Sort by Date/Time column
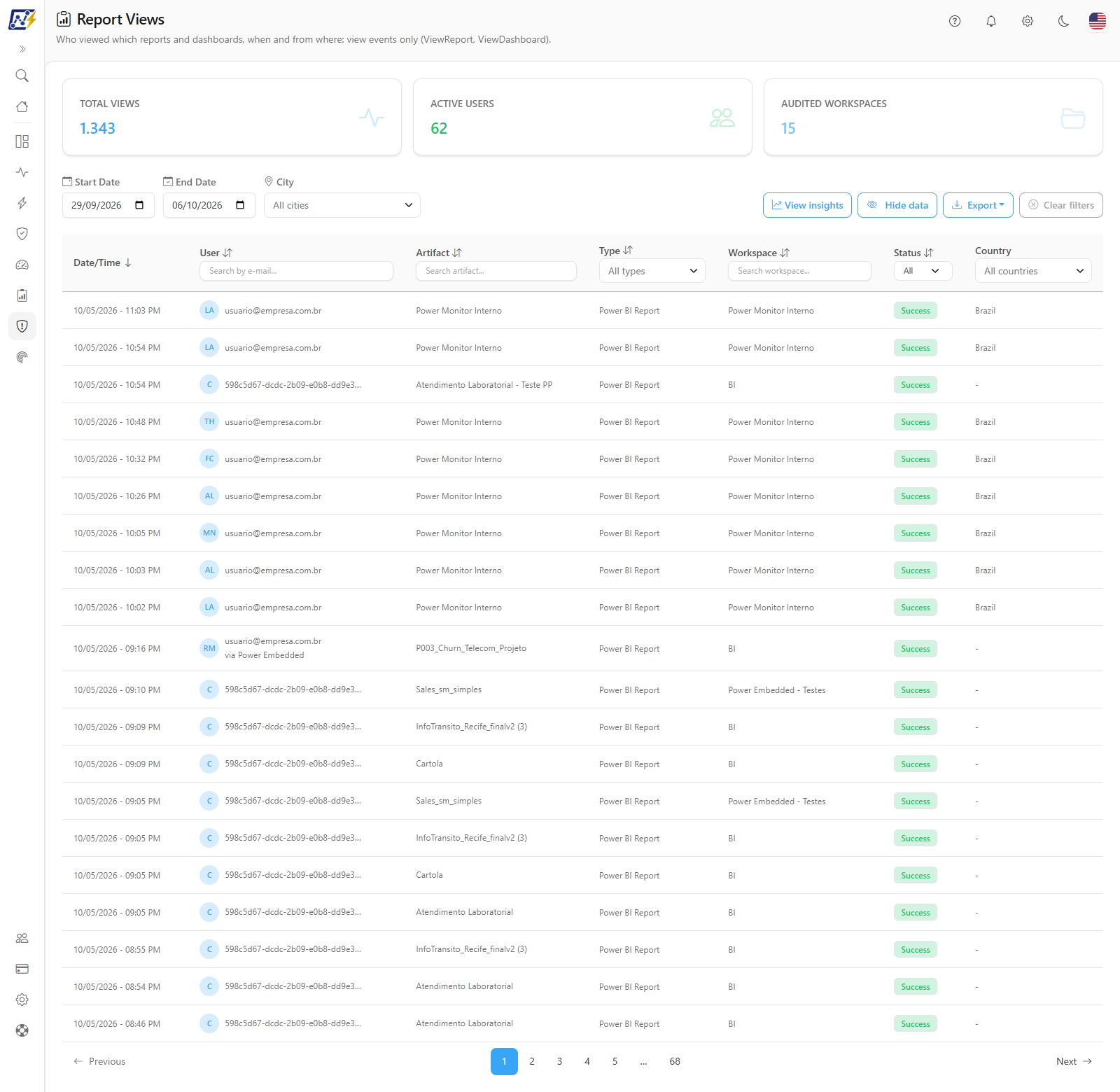1120x1092 pixels. pos(103,262)
